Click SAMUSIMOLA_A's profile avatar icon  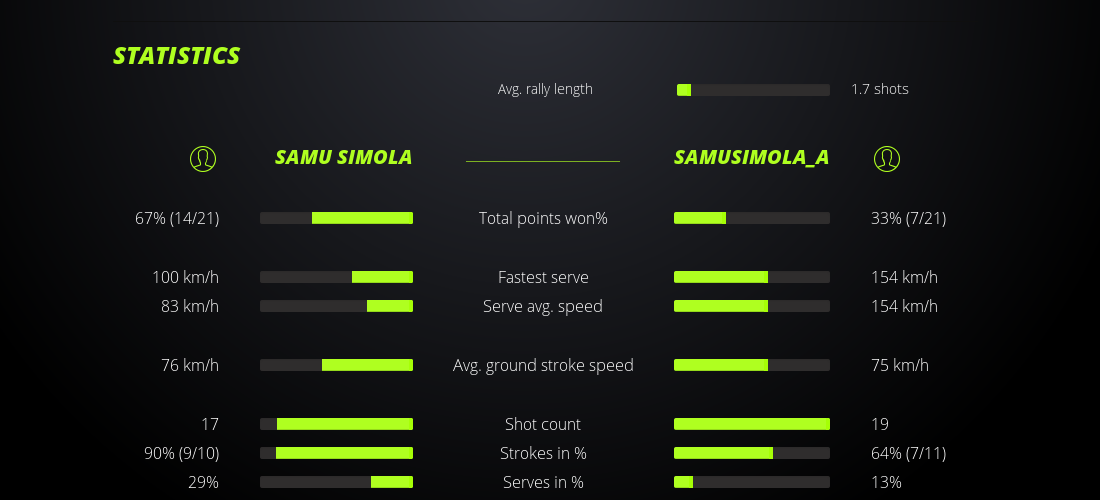click(886, 158)
